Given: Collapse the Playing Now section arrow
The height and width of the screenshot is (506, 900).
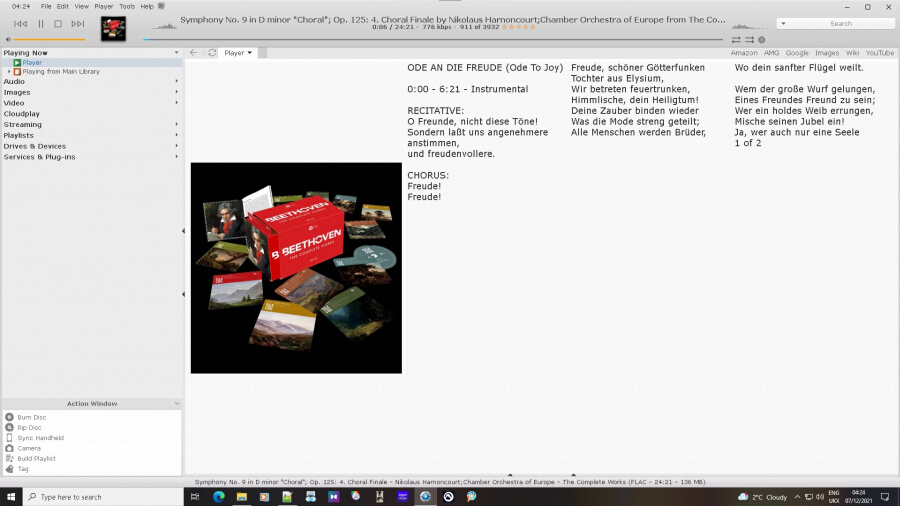Looking at the screenshot, I should [x=176, y=53].
